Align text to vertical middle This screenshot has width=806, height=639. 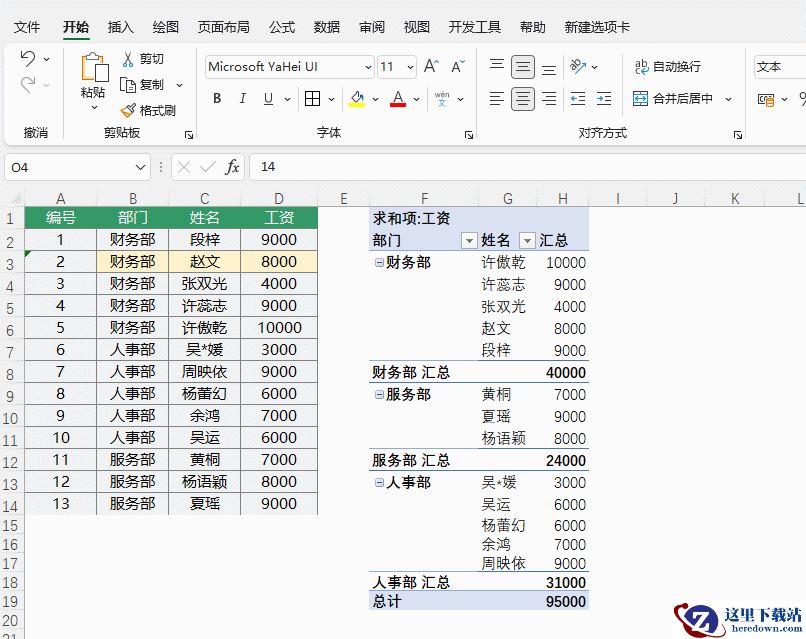click(523, 67)
